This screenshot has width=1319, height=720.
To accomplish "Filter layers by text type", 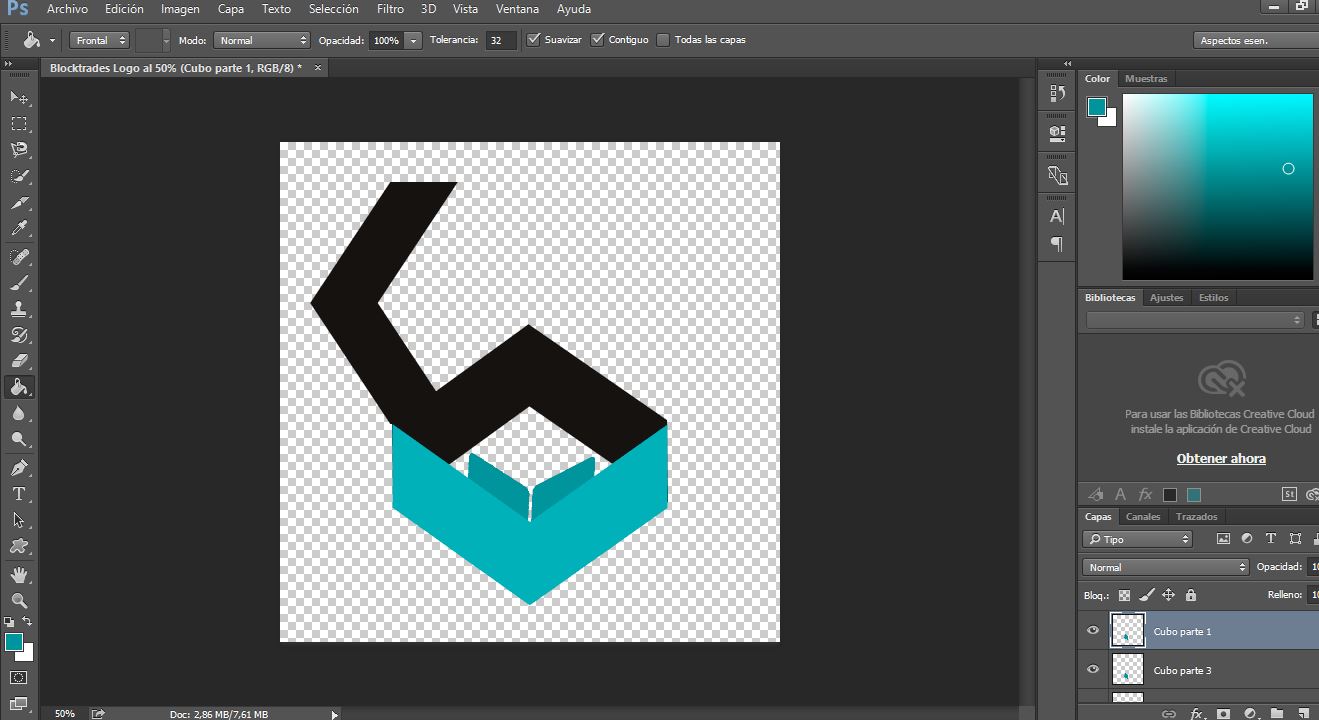I will 1271,539.
